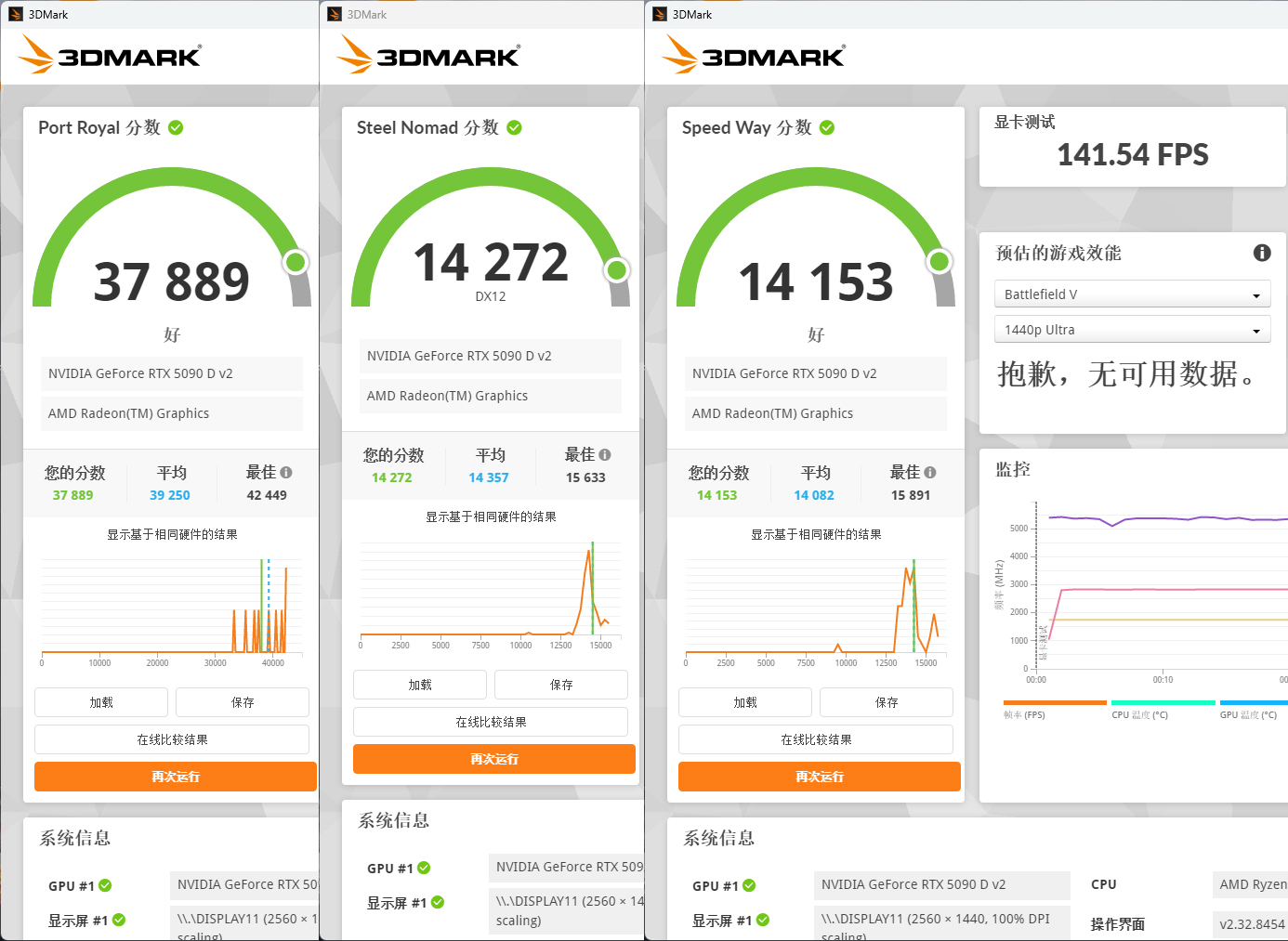Click 再次运行 in Speed Way window
The height and width of the screenshot is (941, 1288).
(x=820, y=777)
